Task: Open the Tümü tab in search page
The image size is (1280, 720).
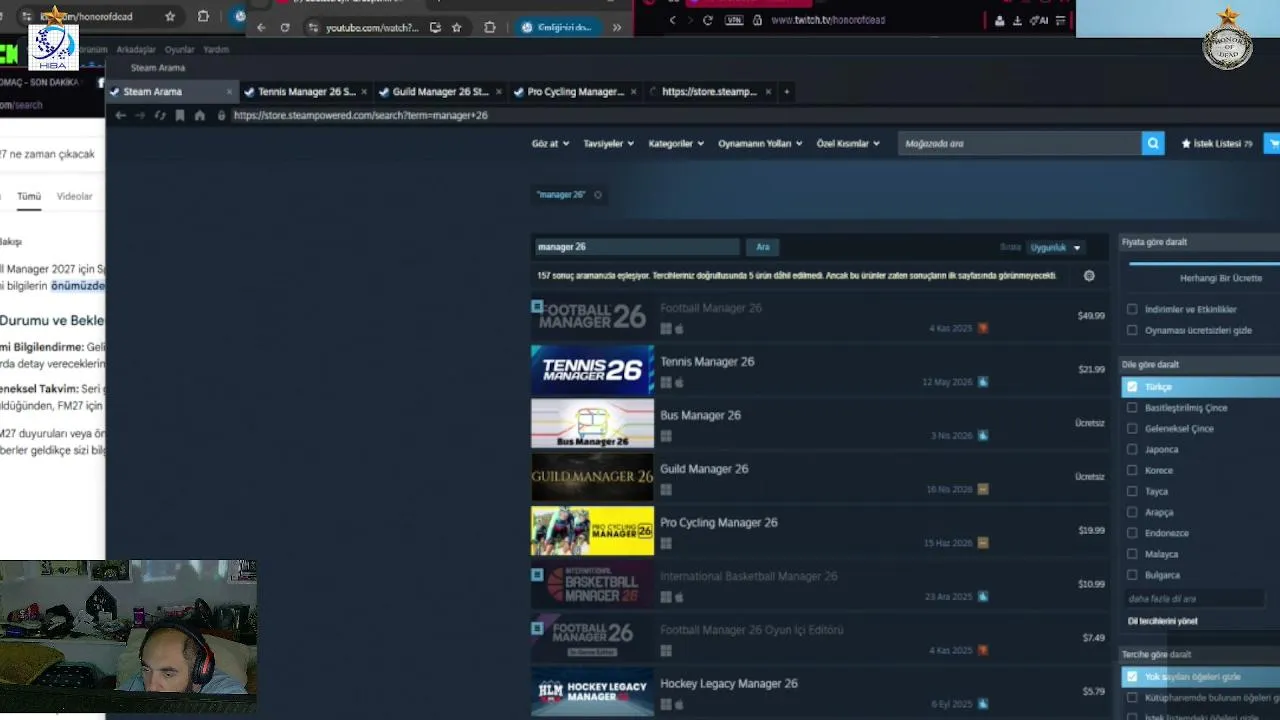Action: pyautogui.click(x=29, y=197)
